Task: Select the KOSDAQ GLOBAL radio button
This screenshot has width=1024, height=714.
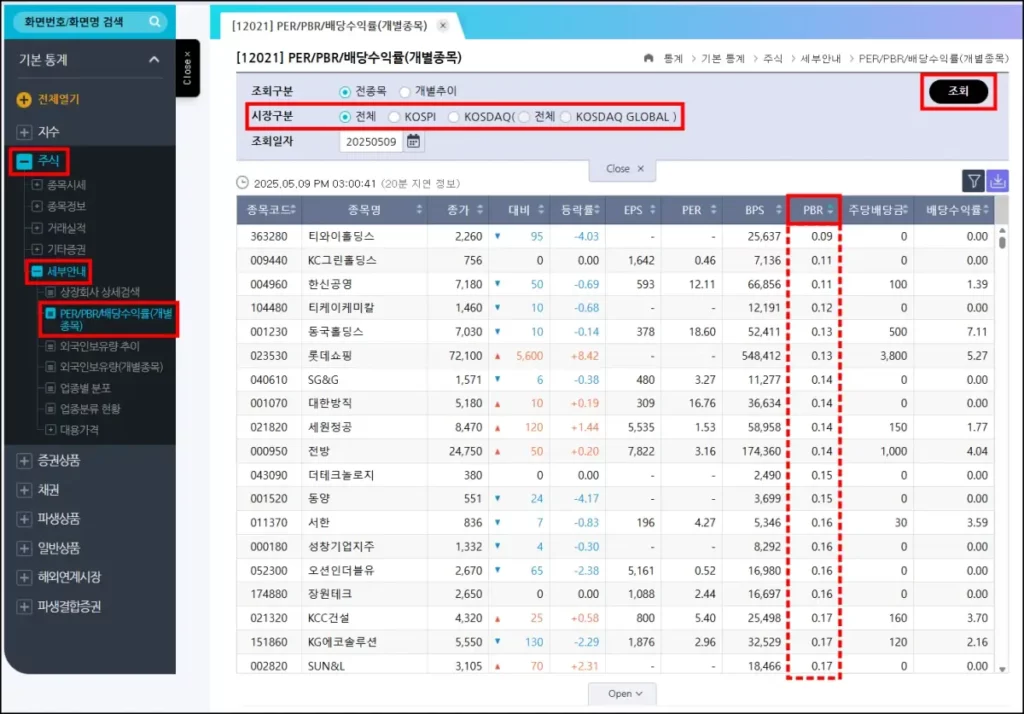Action: coord(567,117)
